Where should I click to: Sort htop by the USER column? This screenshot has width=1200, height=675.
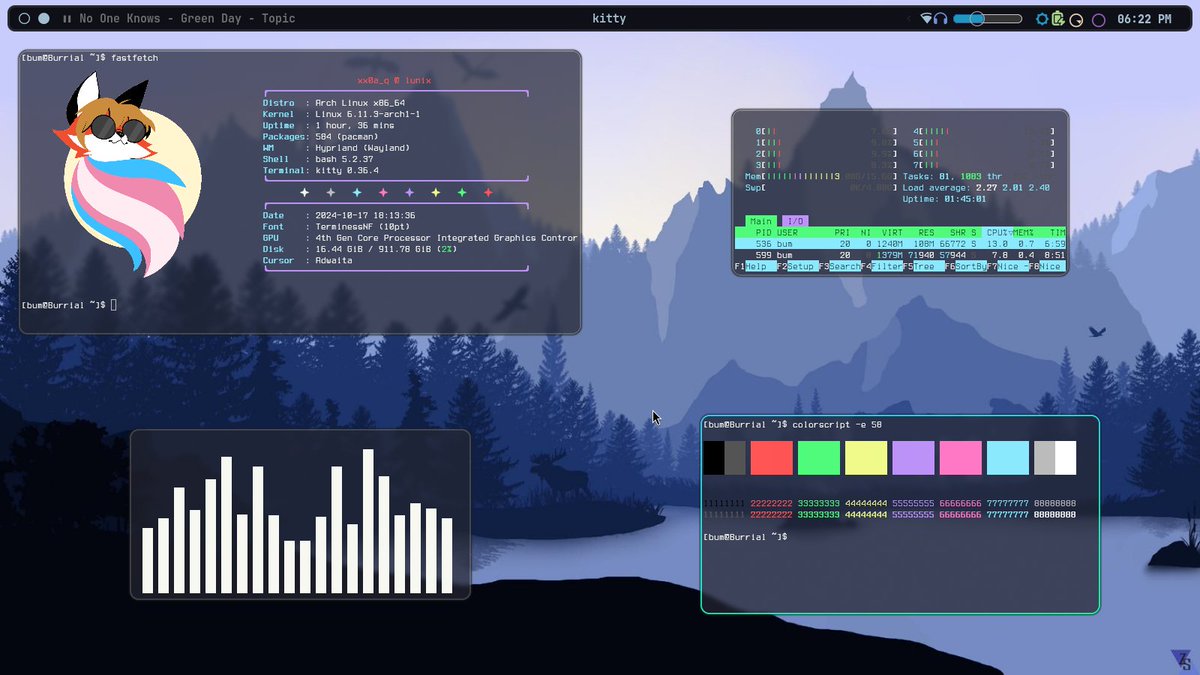(x=788, y=232)
